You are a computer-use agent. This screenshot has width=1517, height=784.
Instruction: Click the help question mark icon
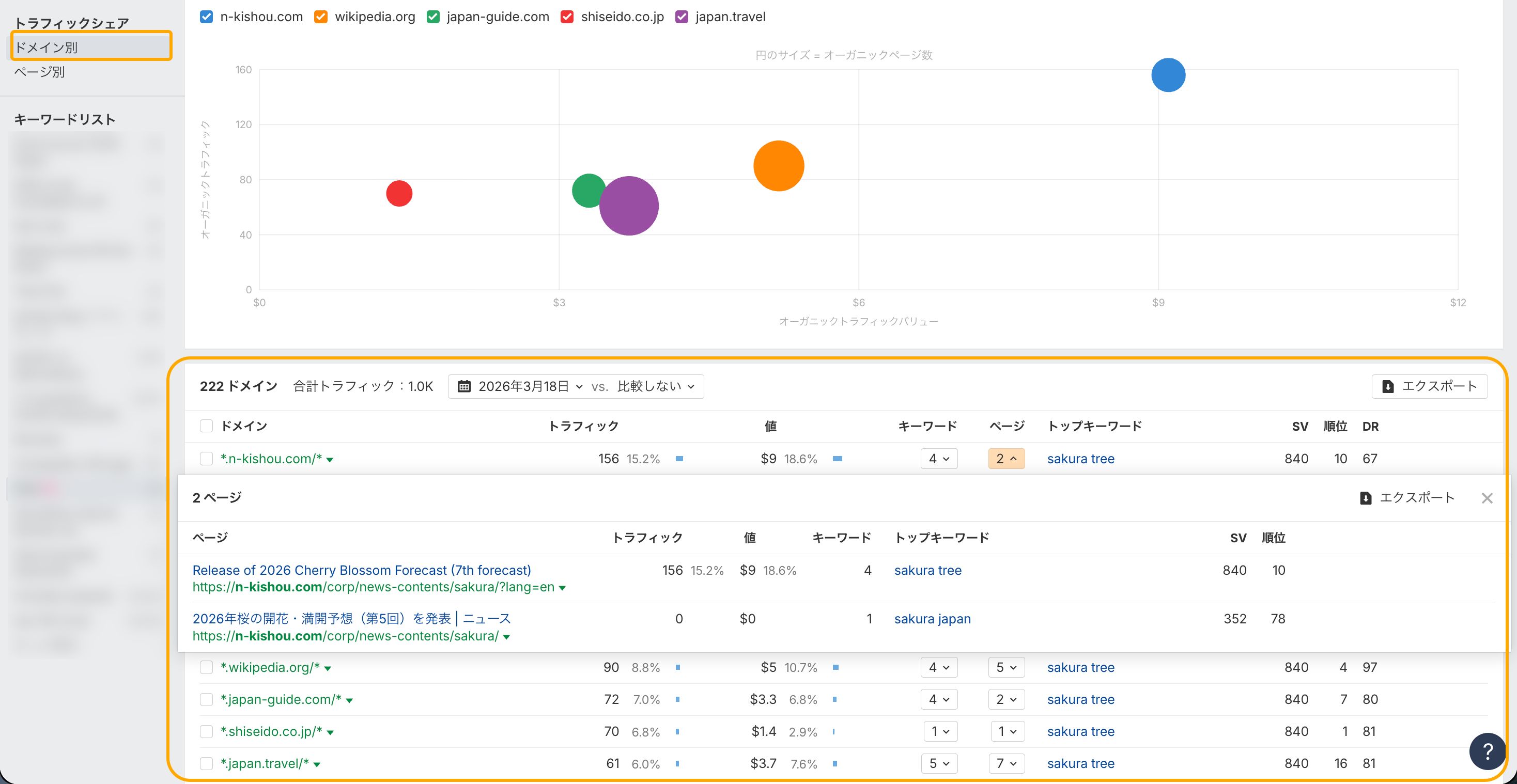point(1487,751)
